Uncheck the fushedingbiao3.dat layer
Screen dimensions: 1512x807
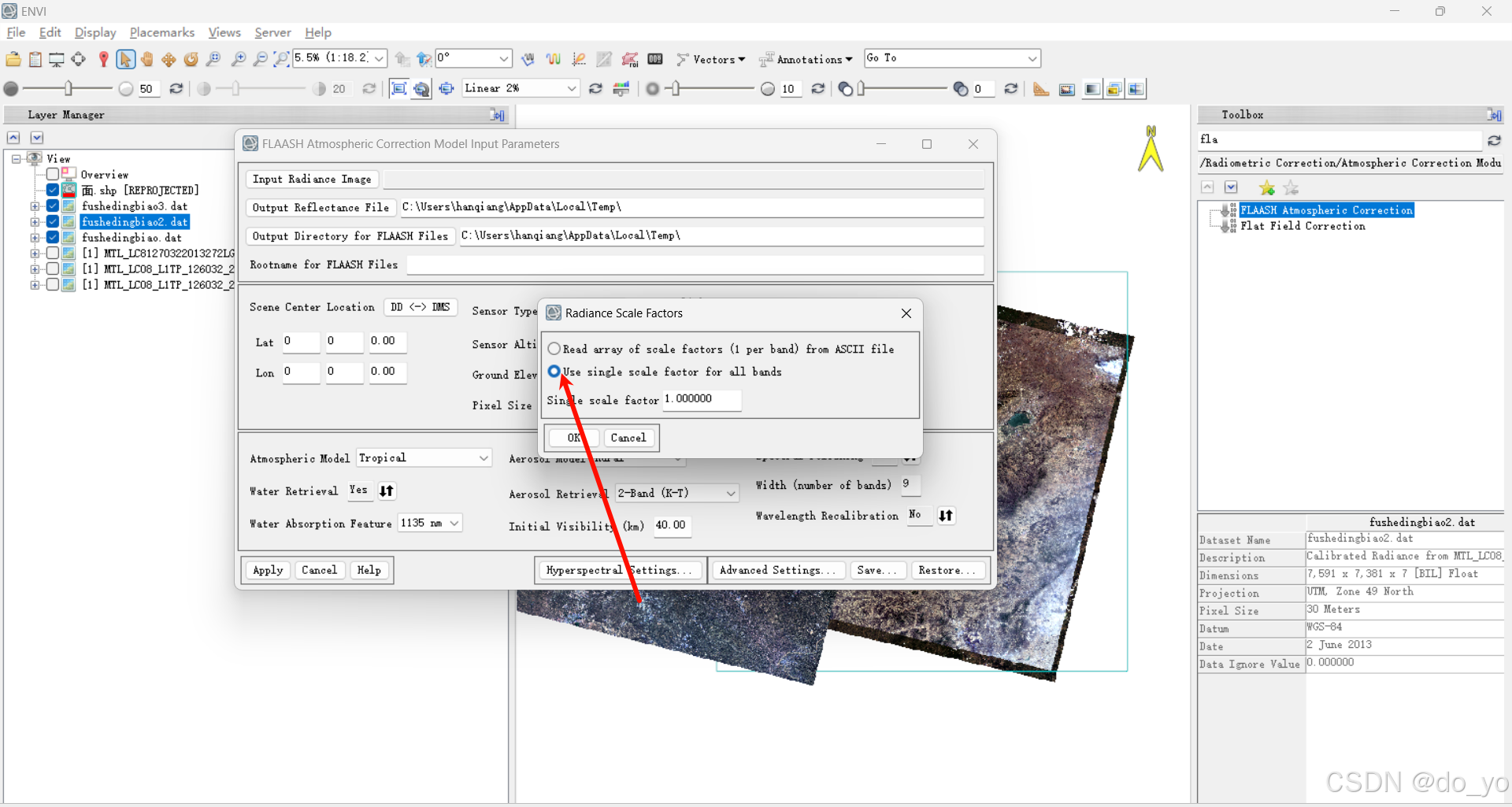tap(53, 206)
